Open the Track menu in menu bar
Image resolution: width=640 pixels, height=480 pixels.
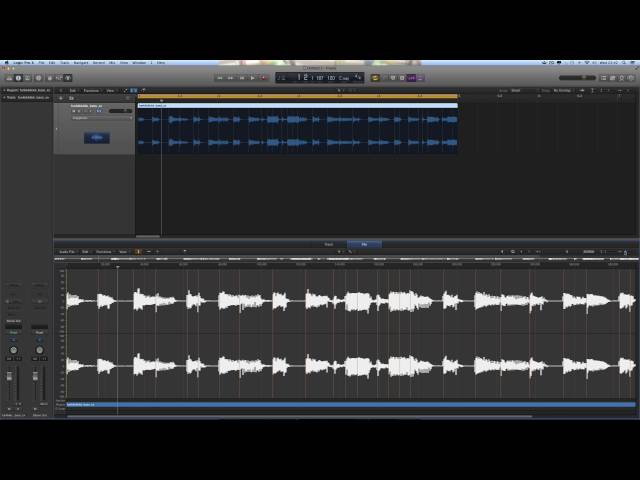point(64,63)
